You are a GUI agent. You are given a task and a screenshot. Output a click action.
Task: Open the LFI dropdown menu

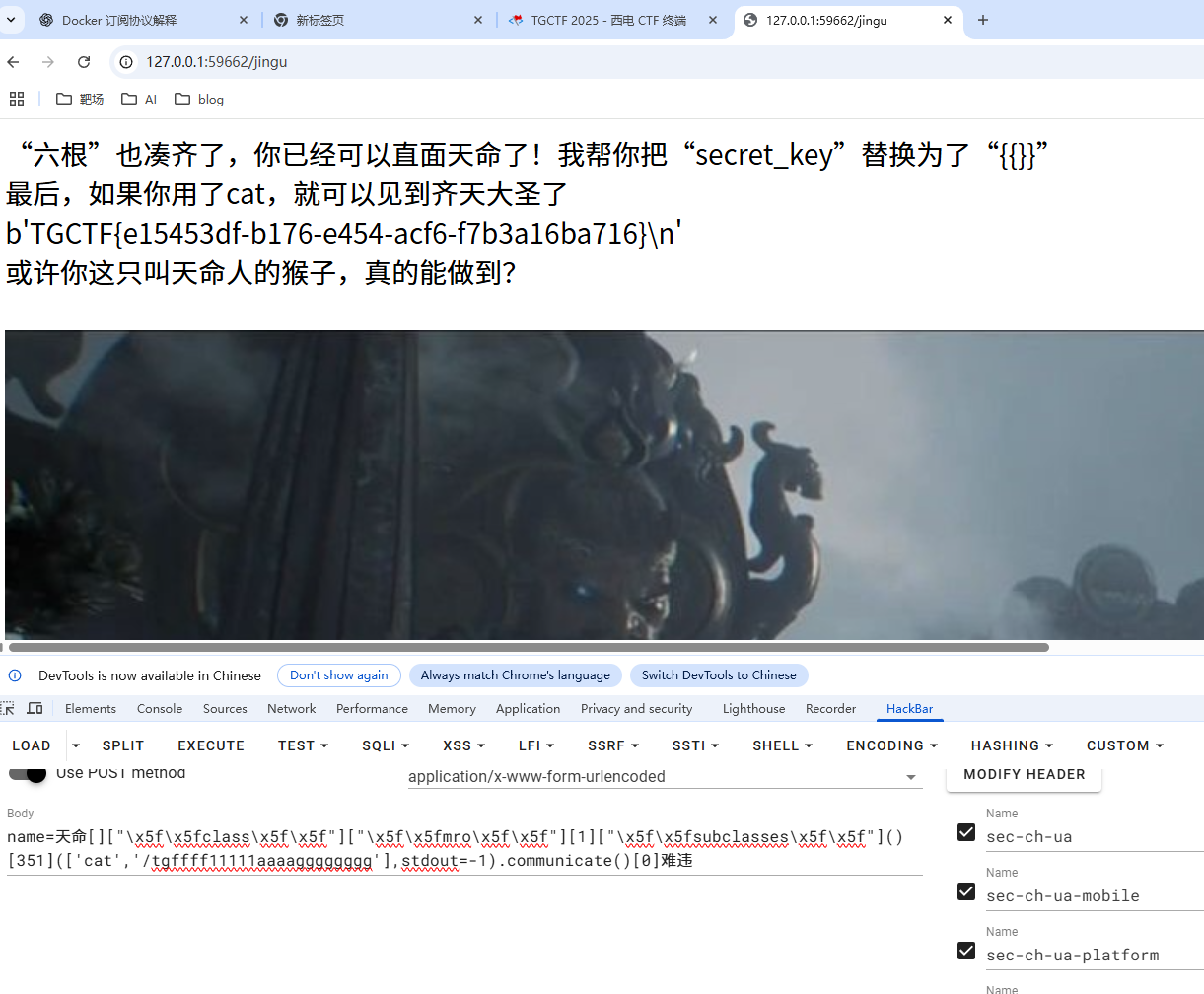[x=536, y=745]
